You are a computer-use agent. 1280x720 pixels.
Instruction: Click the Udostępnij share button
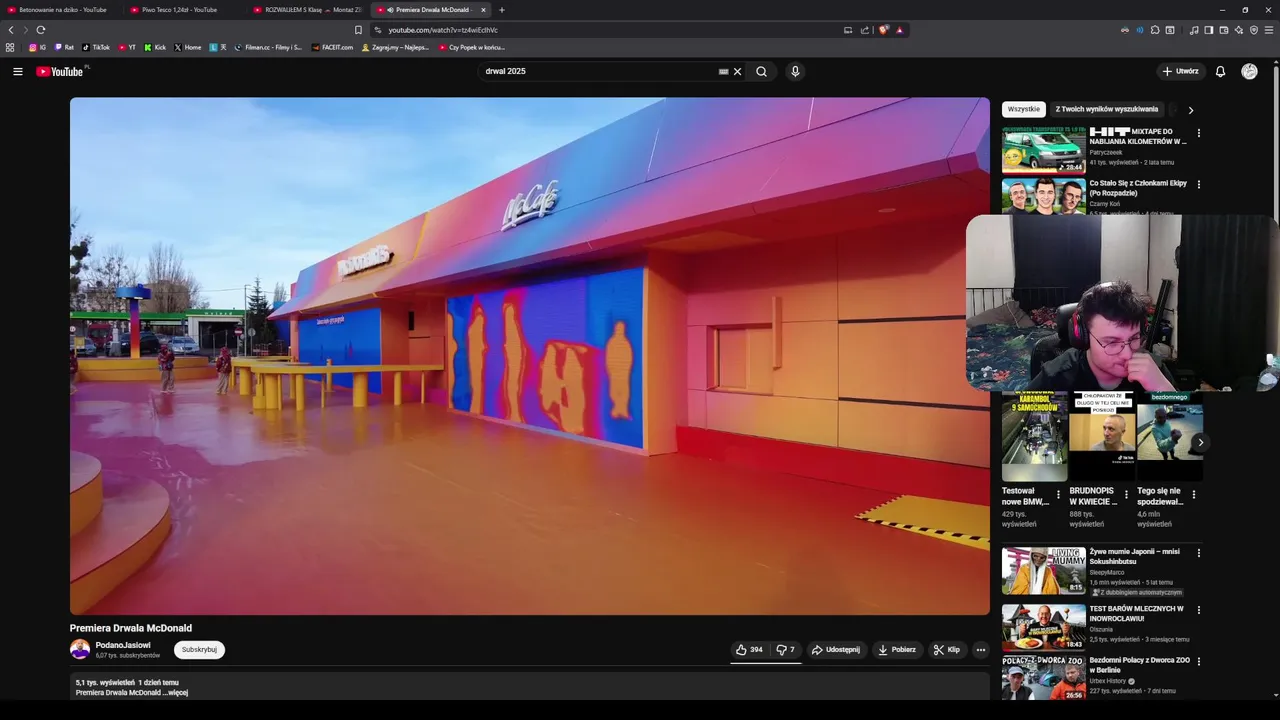pyautogui.click(x=836, y=649)
